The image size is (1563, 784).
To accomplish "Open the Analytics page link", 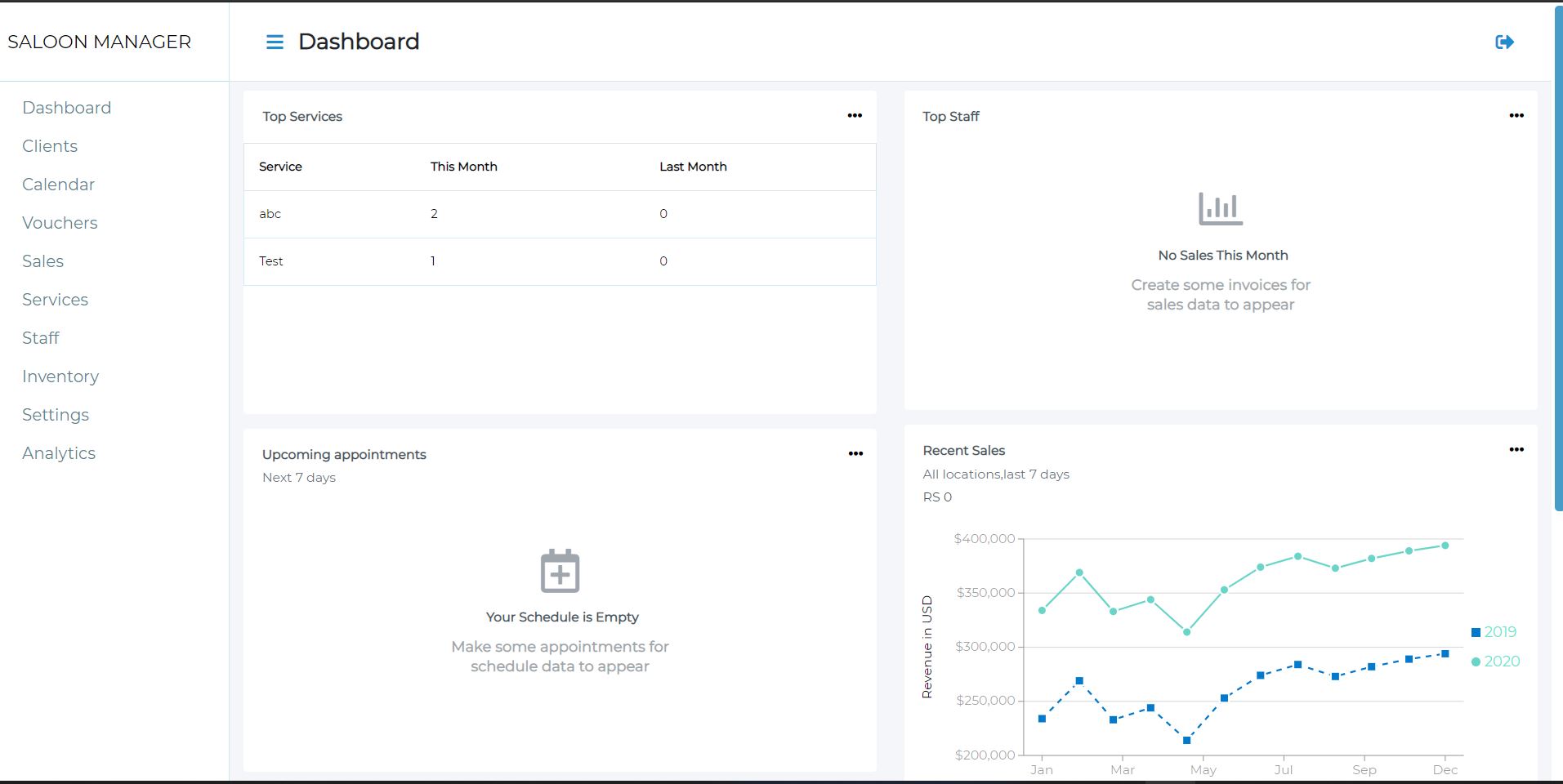I will tap(59, 453).
